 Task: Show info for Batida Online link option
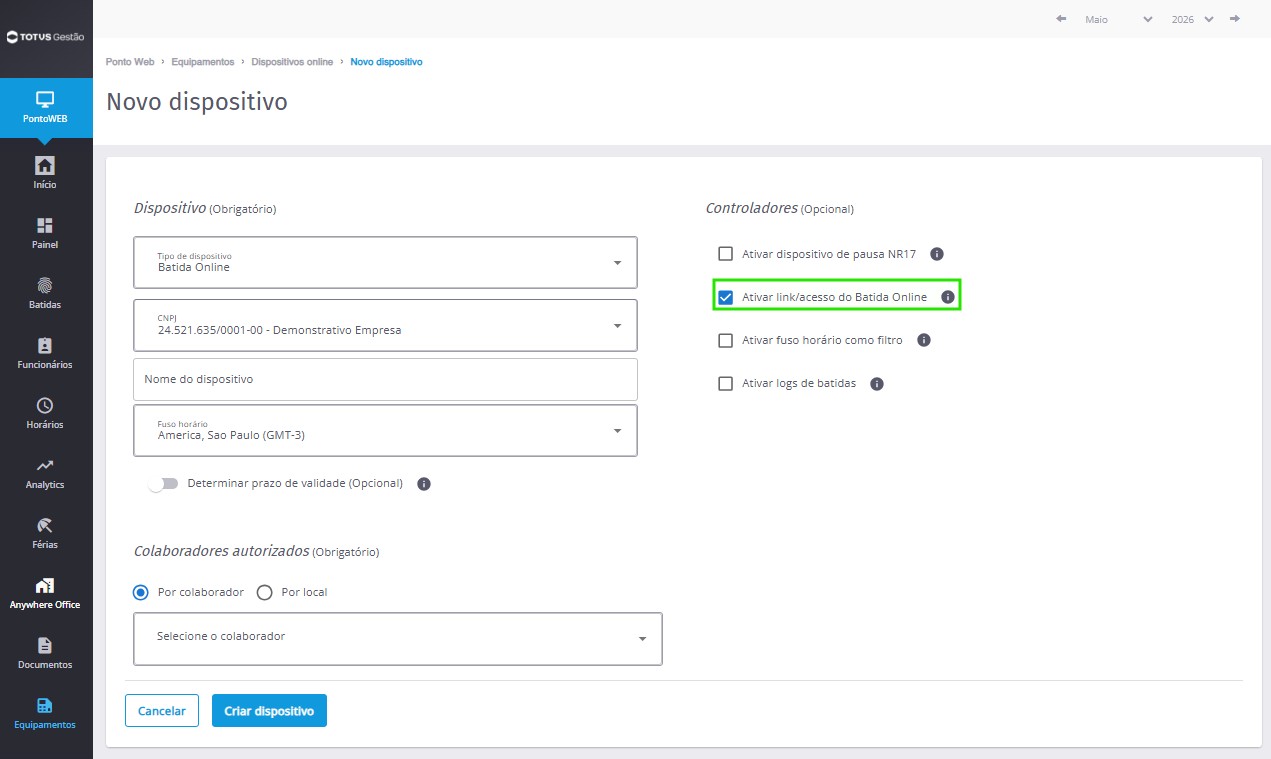[x=948, y=297]
